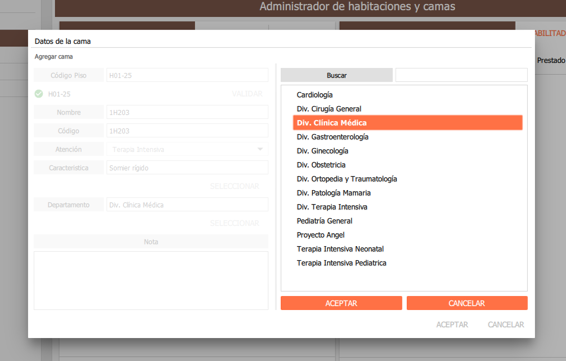Click the orange ACEPTAR button
This screenshot has height=361, width=566.
tap(341, 303)
